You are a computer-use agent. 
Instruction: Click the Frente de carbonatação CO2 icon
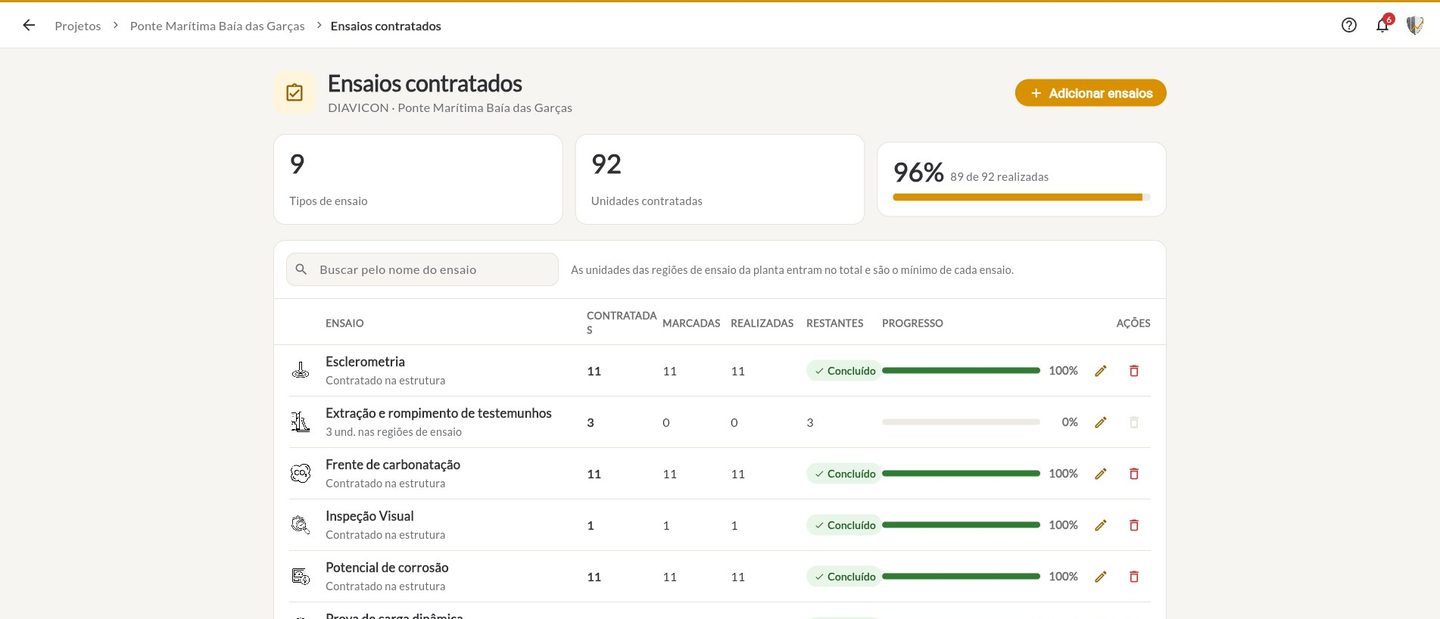click(301, 473)
